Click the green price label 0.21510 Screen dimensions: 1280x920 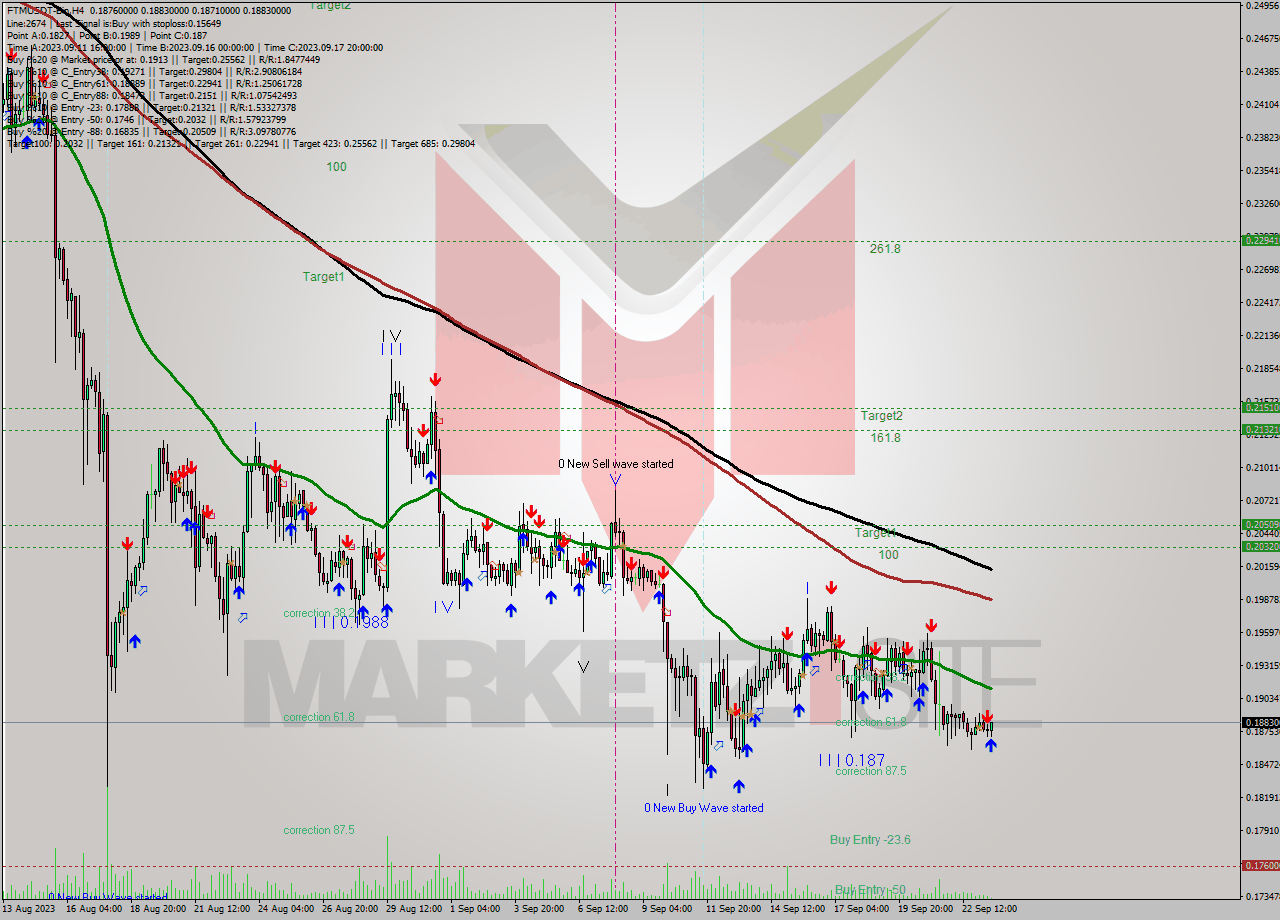pyautogui.click(x=1259, y=407)
